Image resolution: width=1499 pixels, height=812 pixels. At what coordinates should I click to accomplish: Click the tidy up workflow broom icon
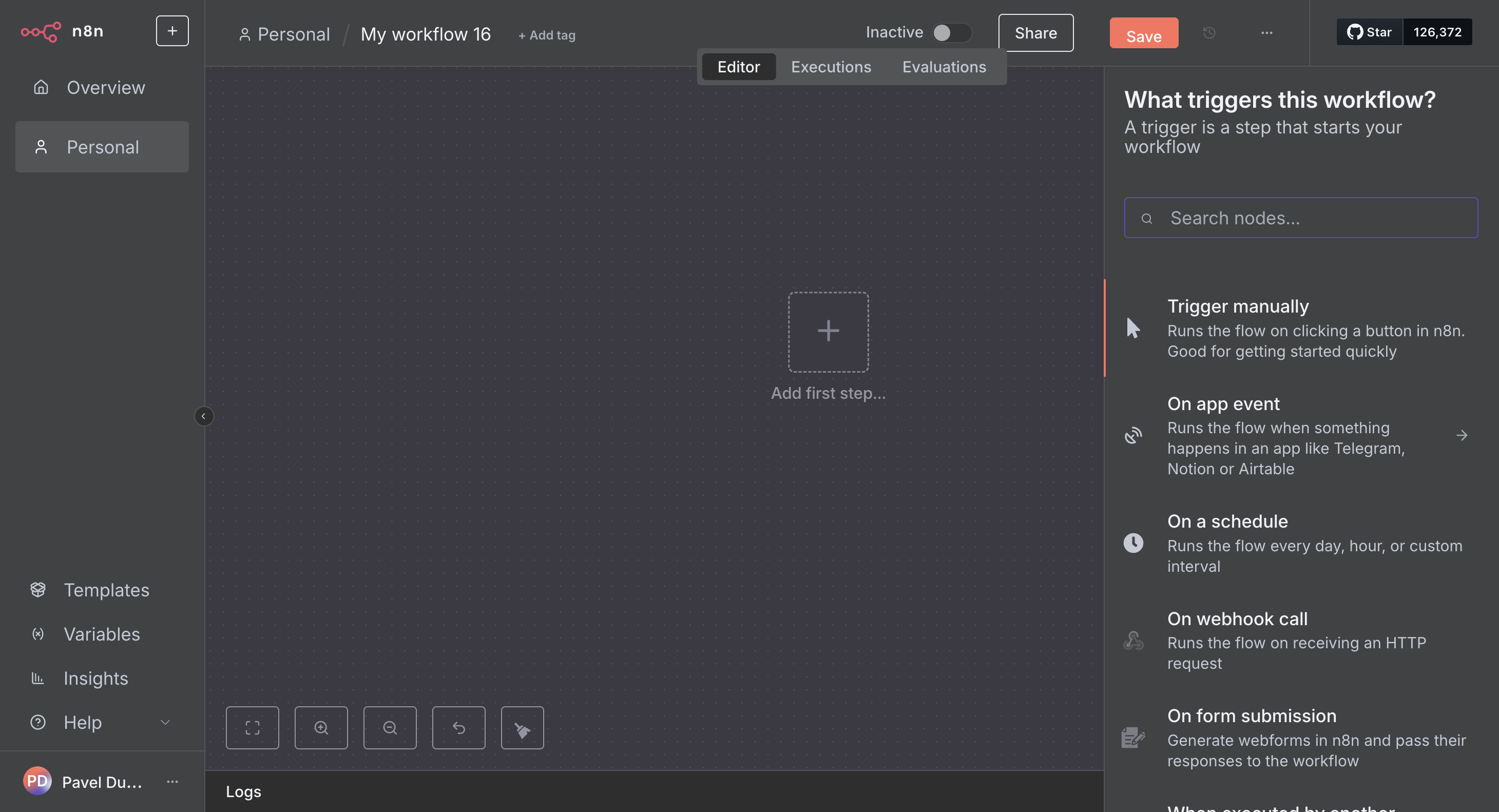tap(522, 727)
